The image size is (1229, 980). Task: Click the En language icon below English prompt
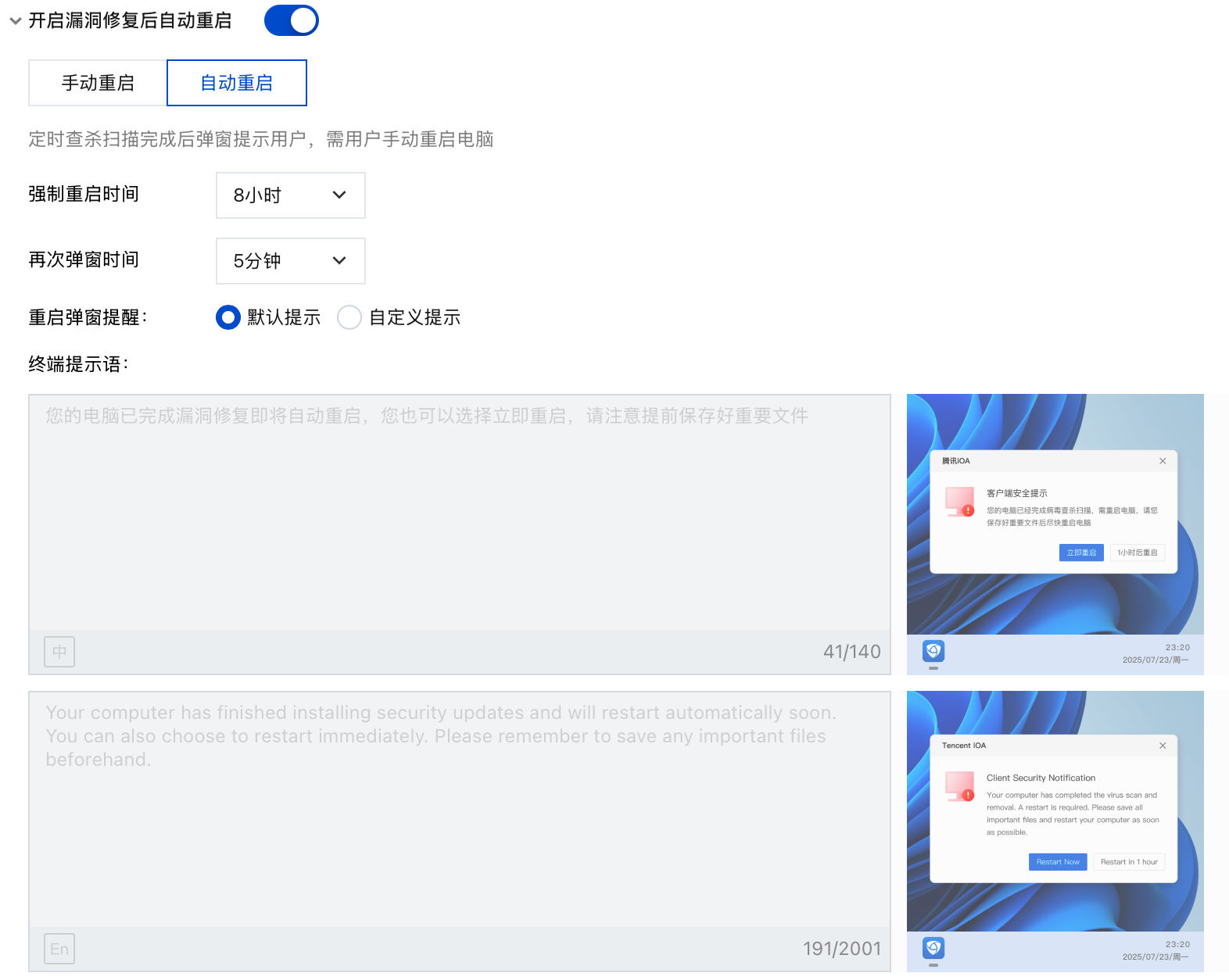(59, 949)
